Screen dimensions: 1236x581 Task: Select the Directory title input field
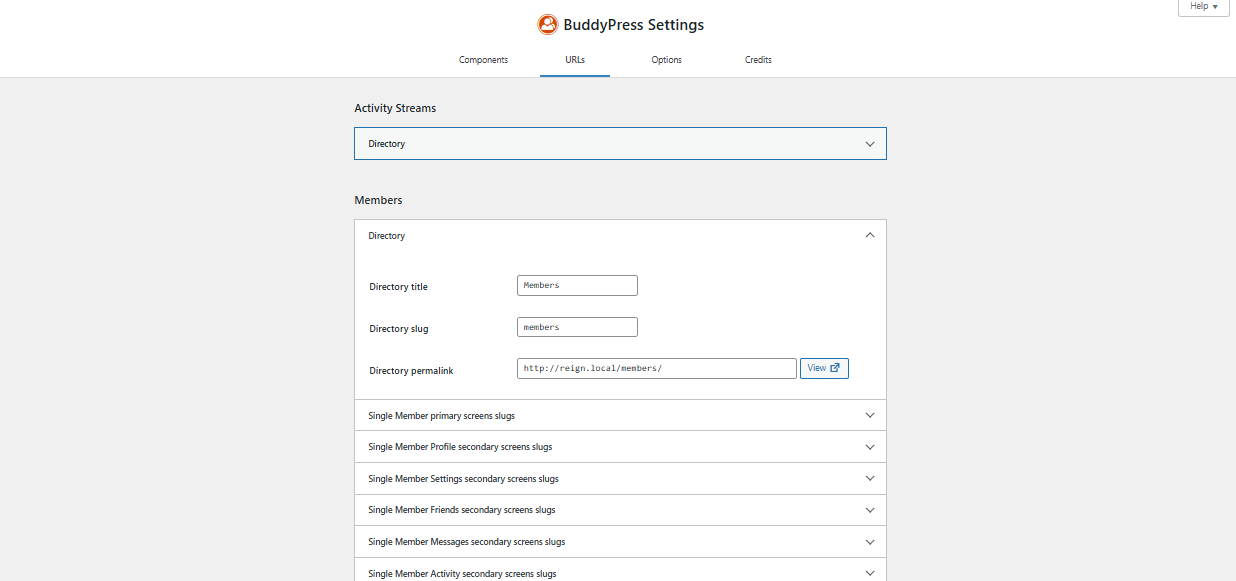point(577,285)
